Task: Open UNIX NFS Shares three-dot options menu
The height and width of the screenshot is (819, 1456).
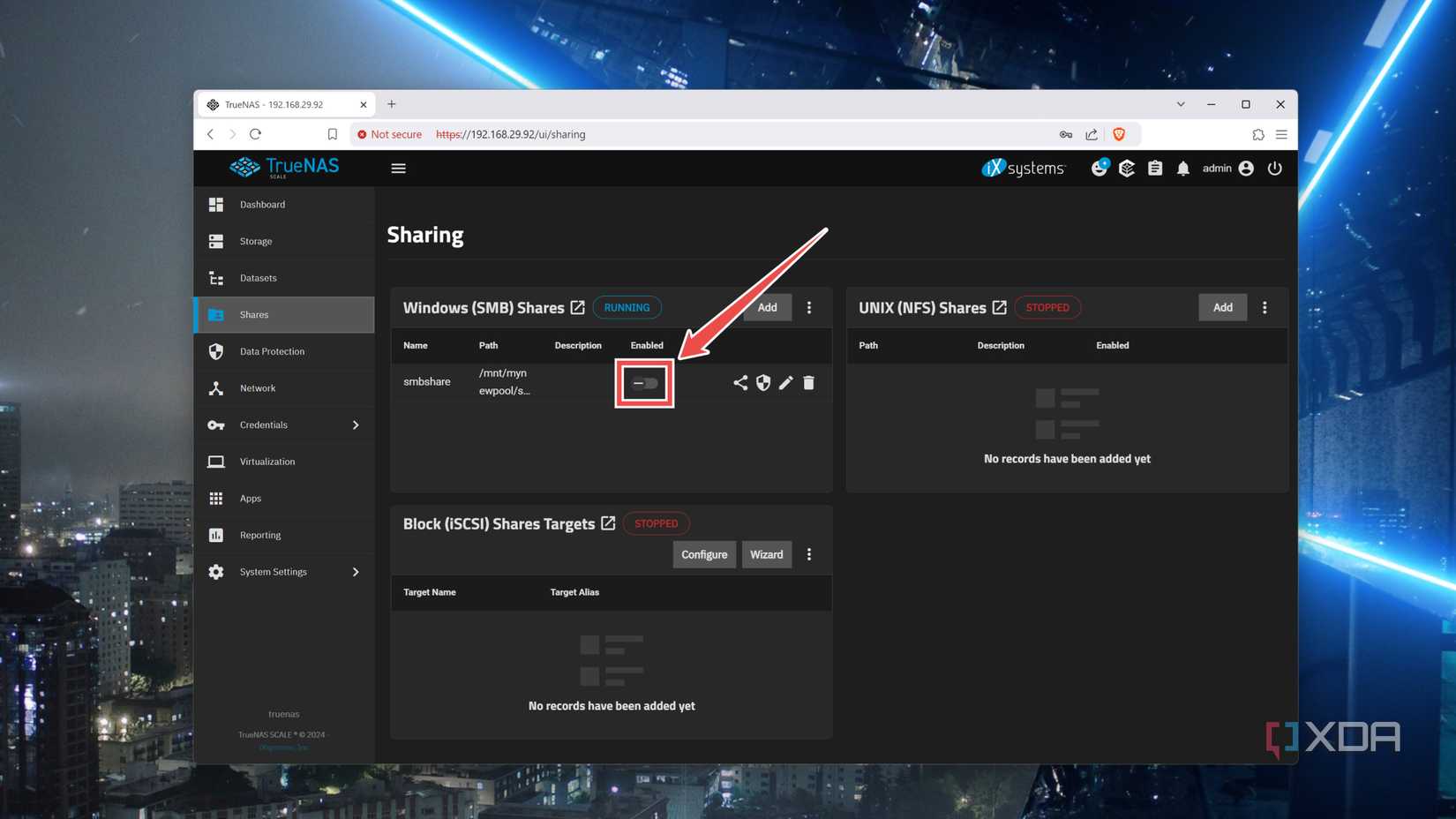Action: tap(1265, 307)
